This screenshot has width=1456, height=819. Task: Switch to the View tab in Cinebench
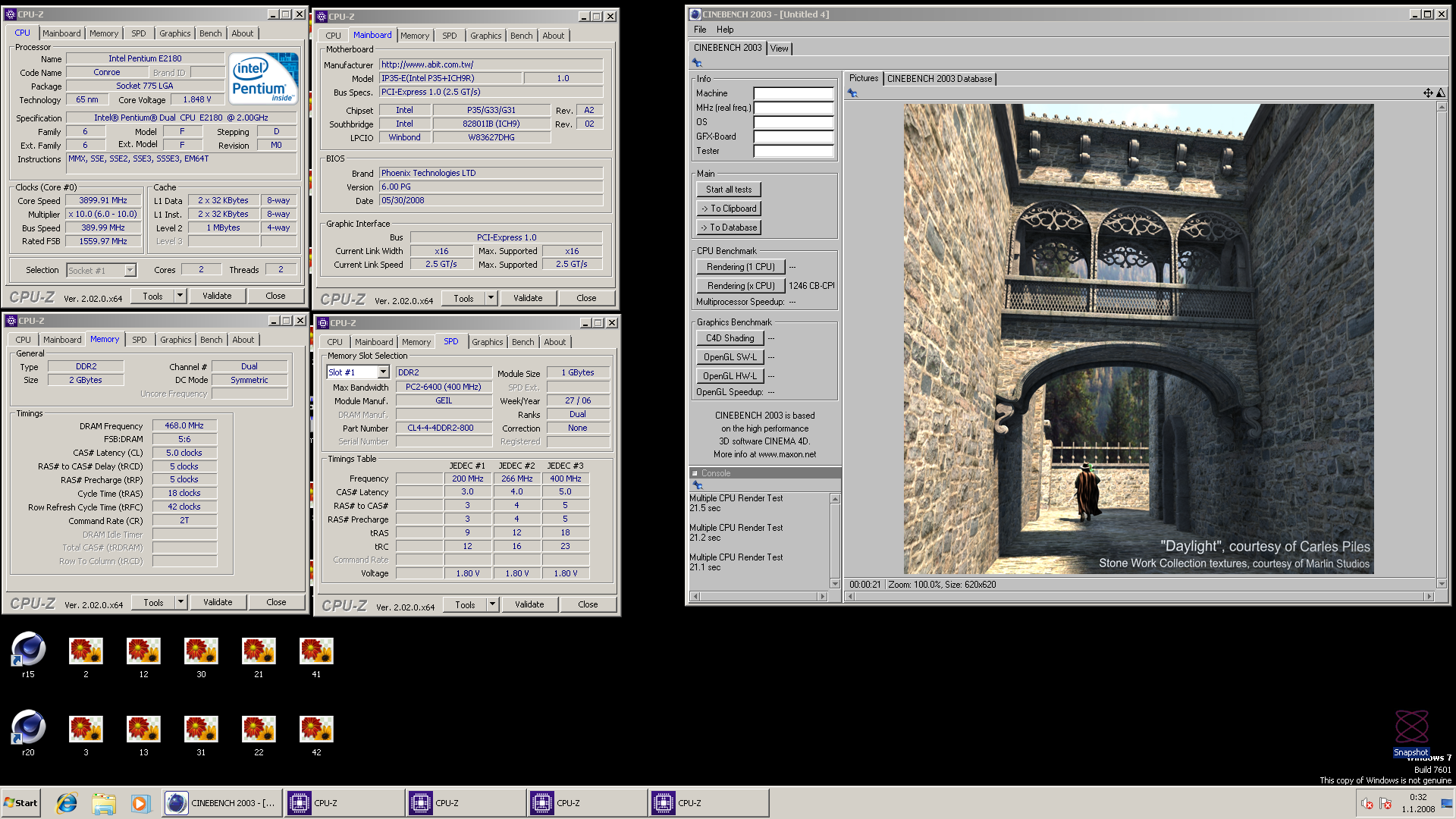[779, 49]
